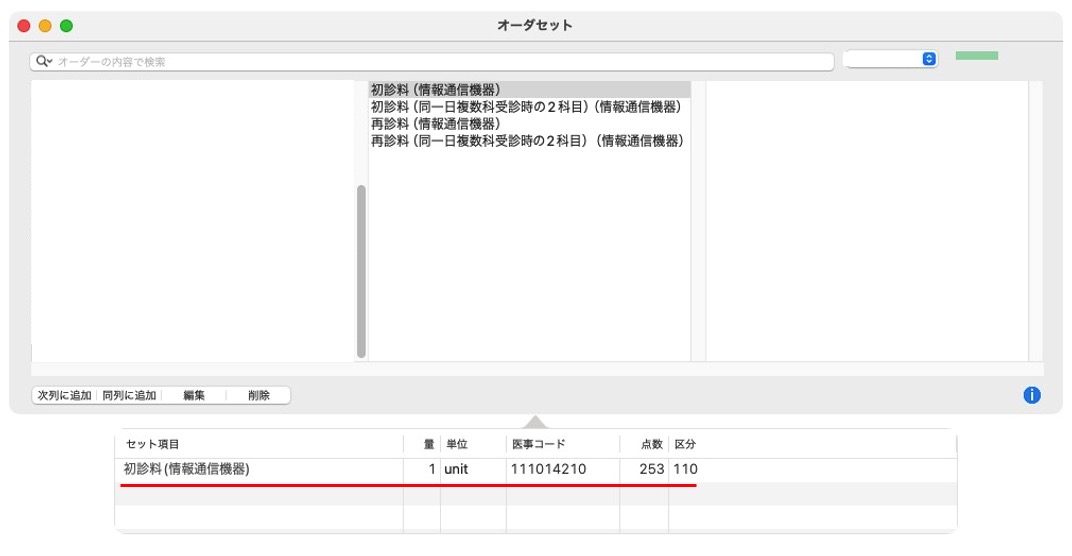Select 再診料 (情報通信機器) in the list
This screenshot has height=556, width=1072.
(436, 124)
